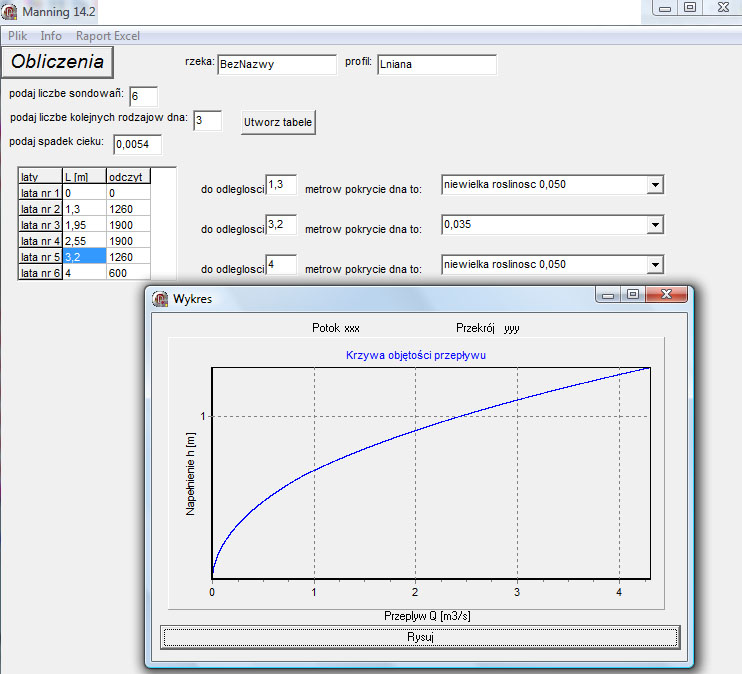Viewport: 742px width, 674px height.
Task: Select L cell 2,55 in lata nr 4
Action: (x=84, y=241)
